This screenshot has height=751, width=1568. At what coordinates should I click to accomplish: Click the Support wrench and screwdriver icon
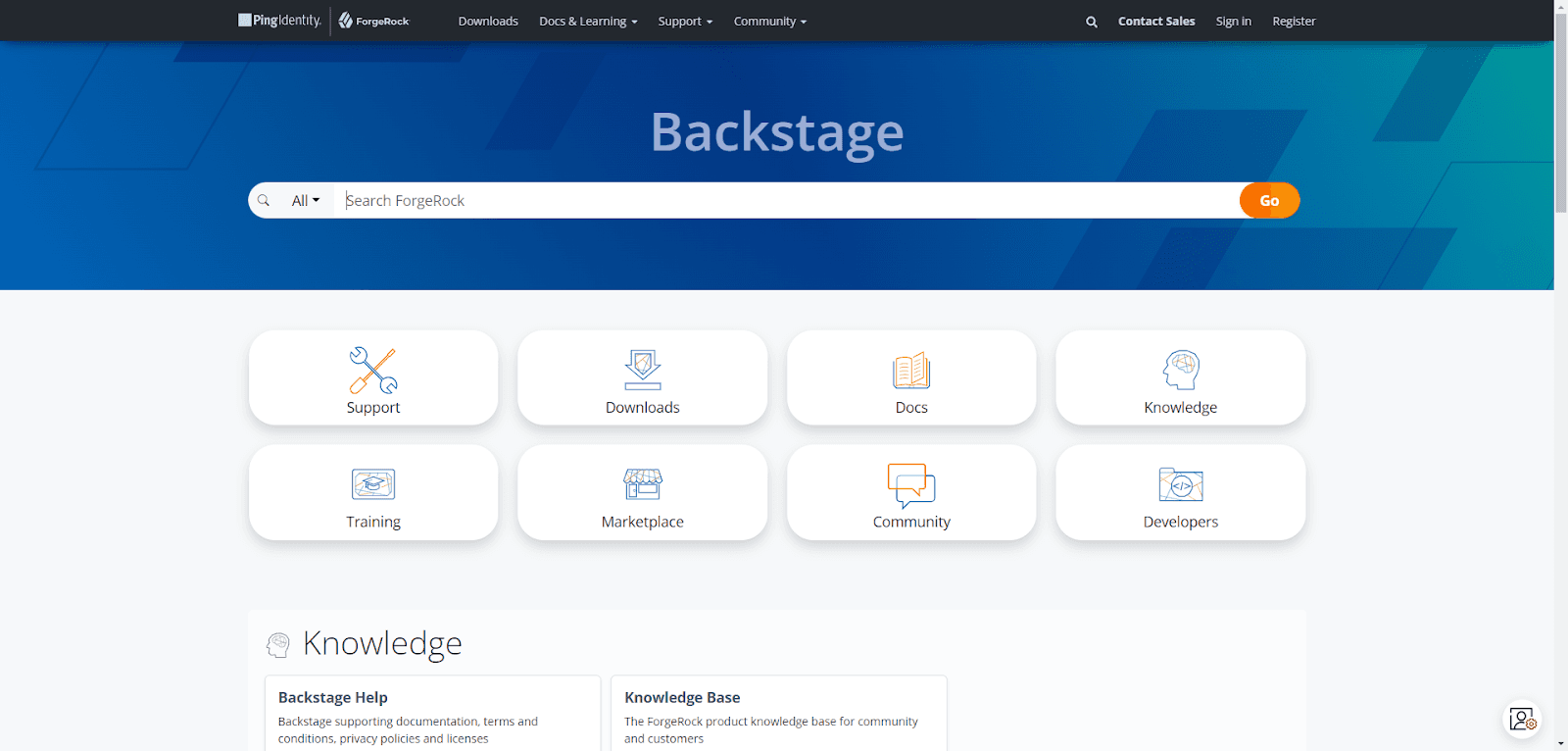(373, 370)
